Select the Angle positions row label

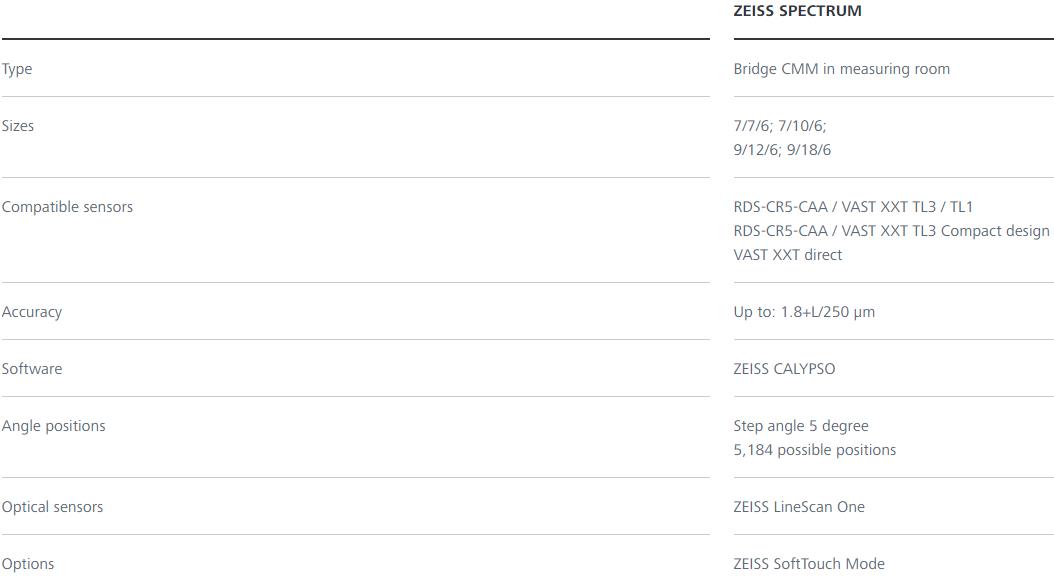click(53, 426)
